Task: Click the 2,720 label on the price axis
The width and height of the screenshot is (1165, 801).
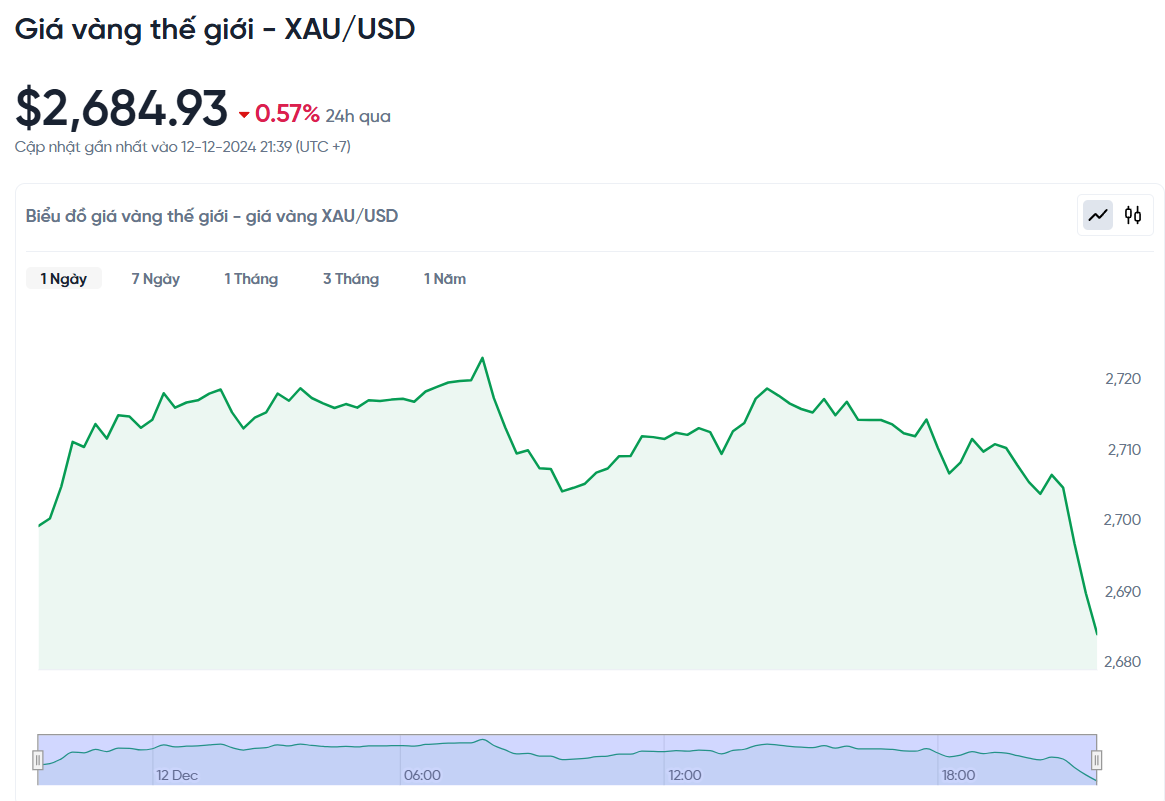Action: point(1123,379)
